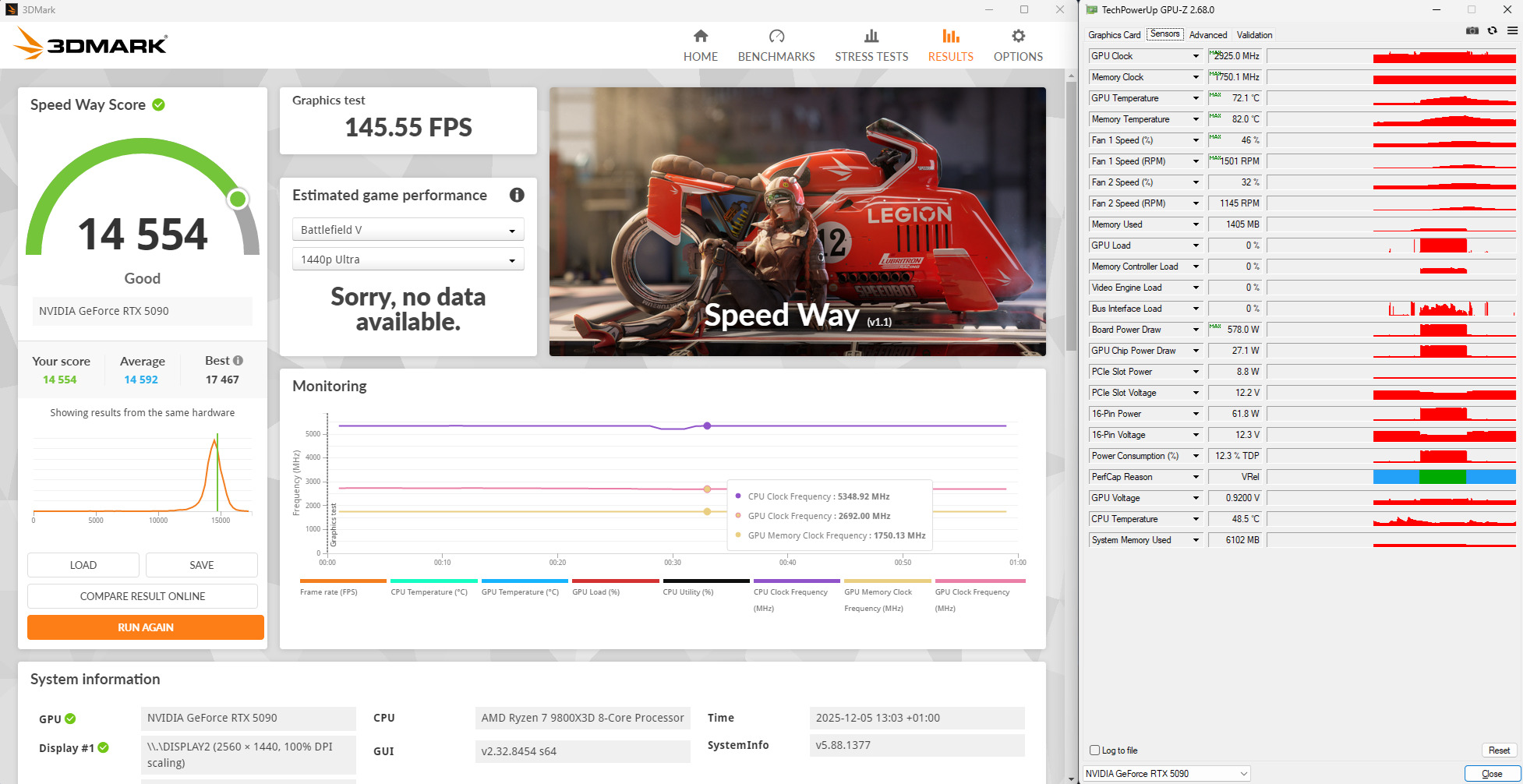This screenshot has width=1523, height=784.
Task: Open the Validation tab
Action: tap(1254, 35)
